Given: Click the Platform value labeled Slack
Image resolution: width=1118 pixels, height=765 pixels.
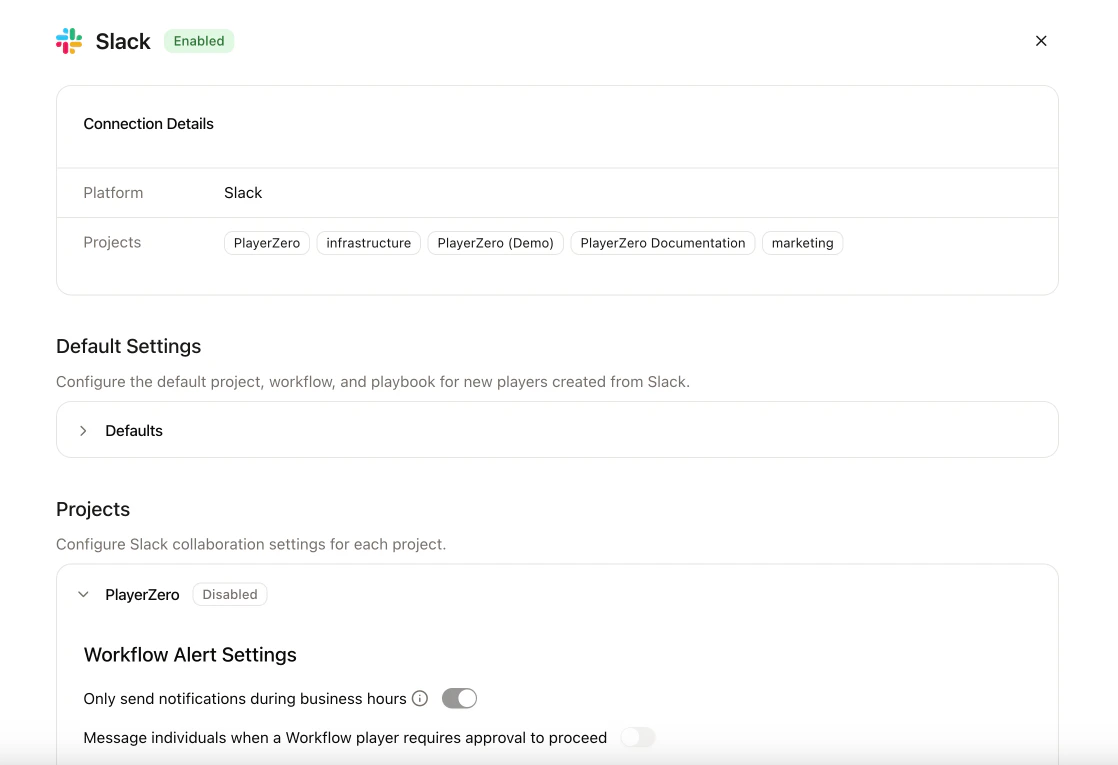Looking at the screenshot, I should [x=243, y=192].
